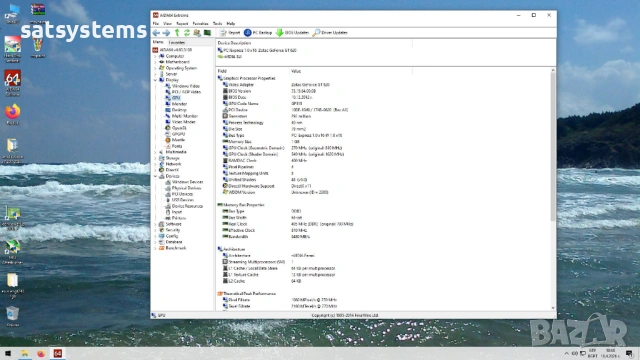This screenshot has width=640, height=360.
Task: Expand the Operating System tree node
Action: (x=155, y=68)
